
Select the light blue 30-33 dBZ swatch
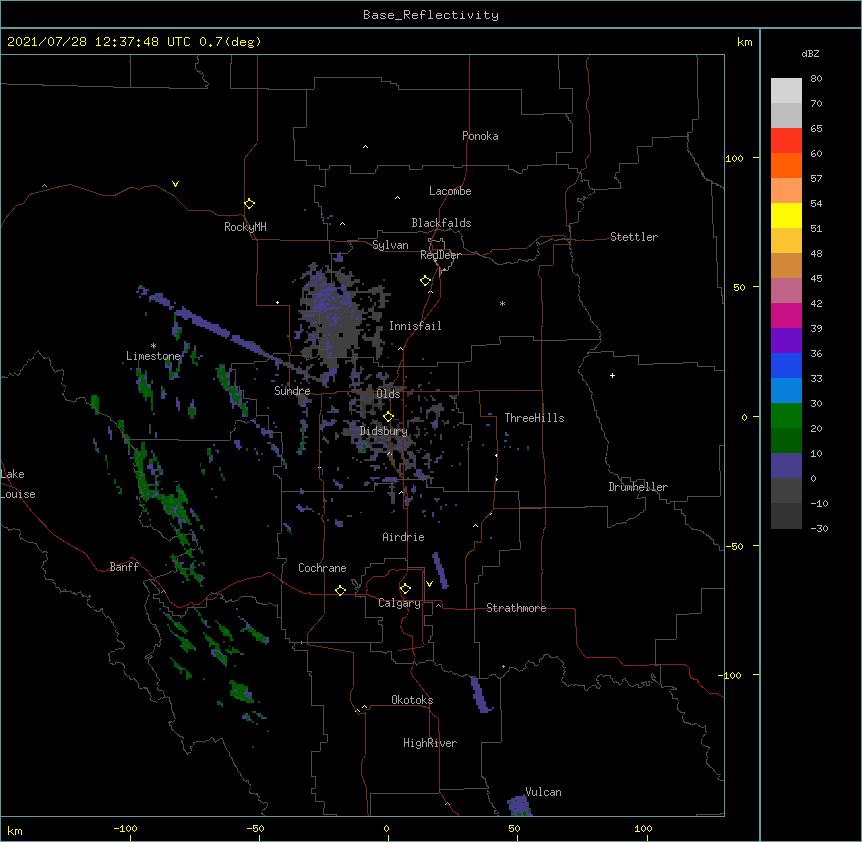tap(786, 391)
